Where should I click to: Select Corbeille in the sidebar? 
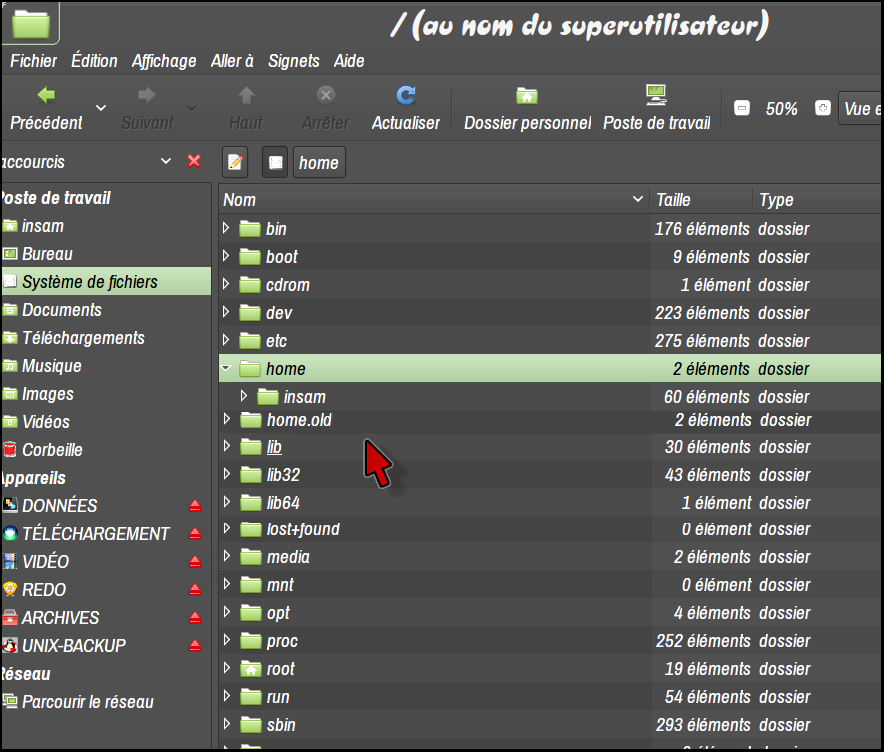52,450
